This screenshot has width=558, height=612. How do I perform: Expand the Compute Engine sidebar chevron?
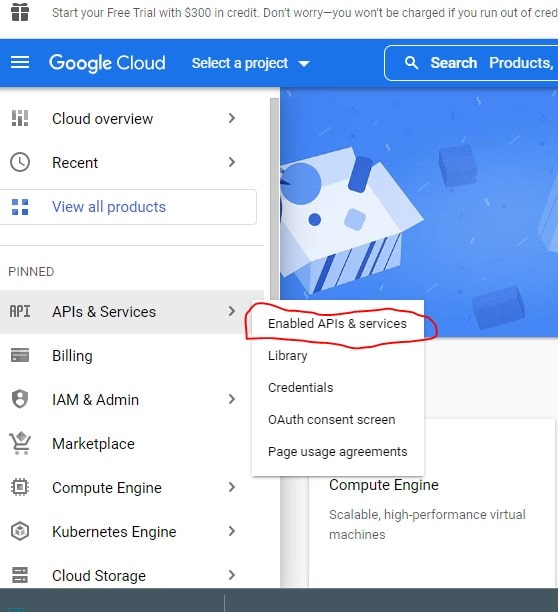coord(232,487)
